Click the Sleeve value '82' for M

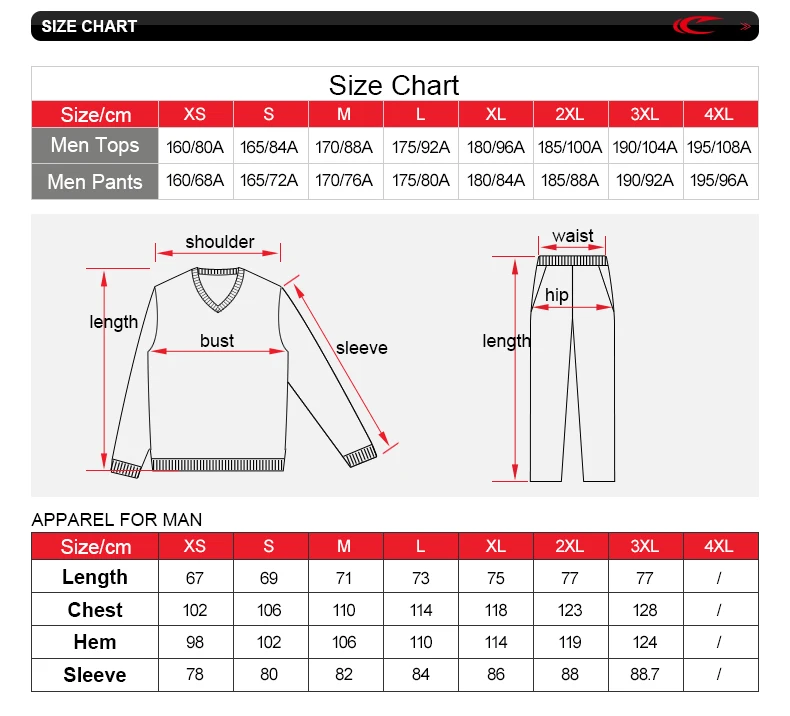tap(344, 674)
